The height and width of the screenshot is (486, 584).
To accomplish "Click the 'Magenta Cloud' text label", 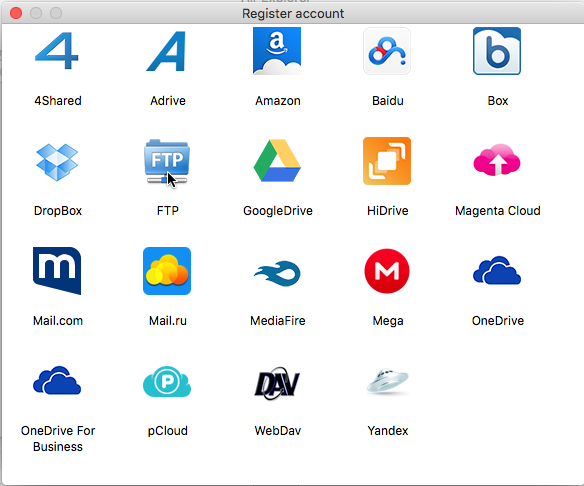I will (498, 211).
